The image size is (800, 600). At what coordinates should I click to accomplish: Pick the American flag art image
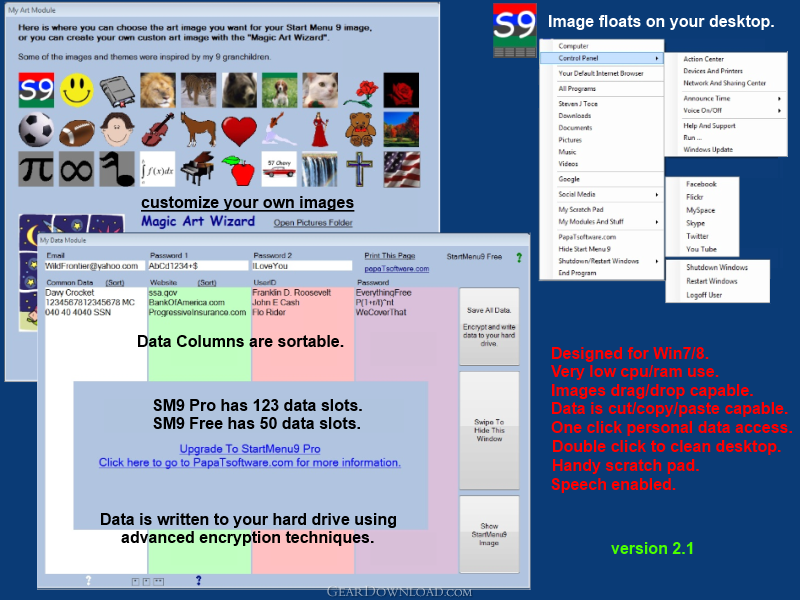tap(402, 169)
